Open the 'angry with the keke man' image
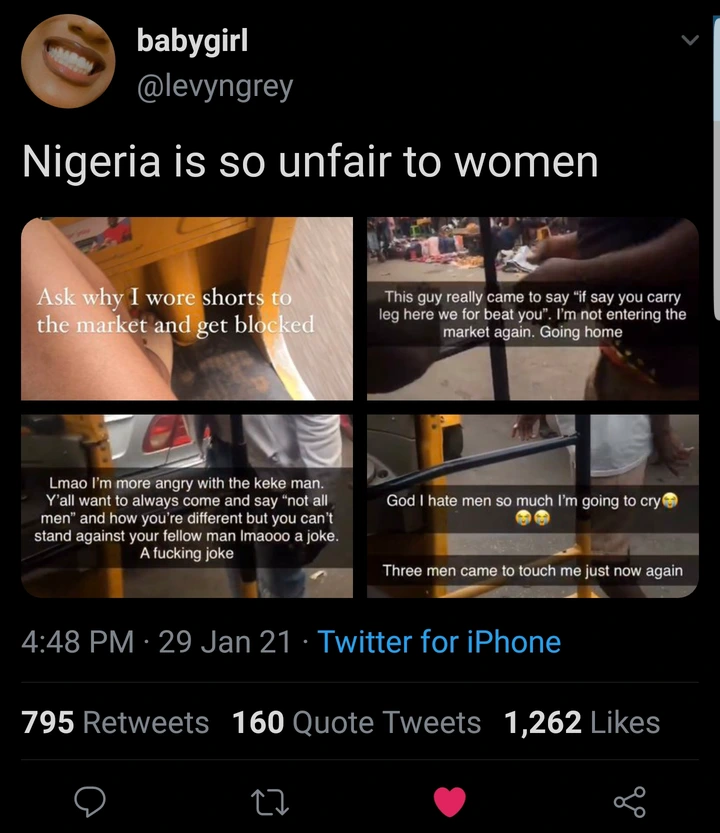The width and height of the screenshot is (720, 833). click(x=187, y=506)
